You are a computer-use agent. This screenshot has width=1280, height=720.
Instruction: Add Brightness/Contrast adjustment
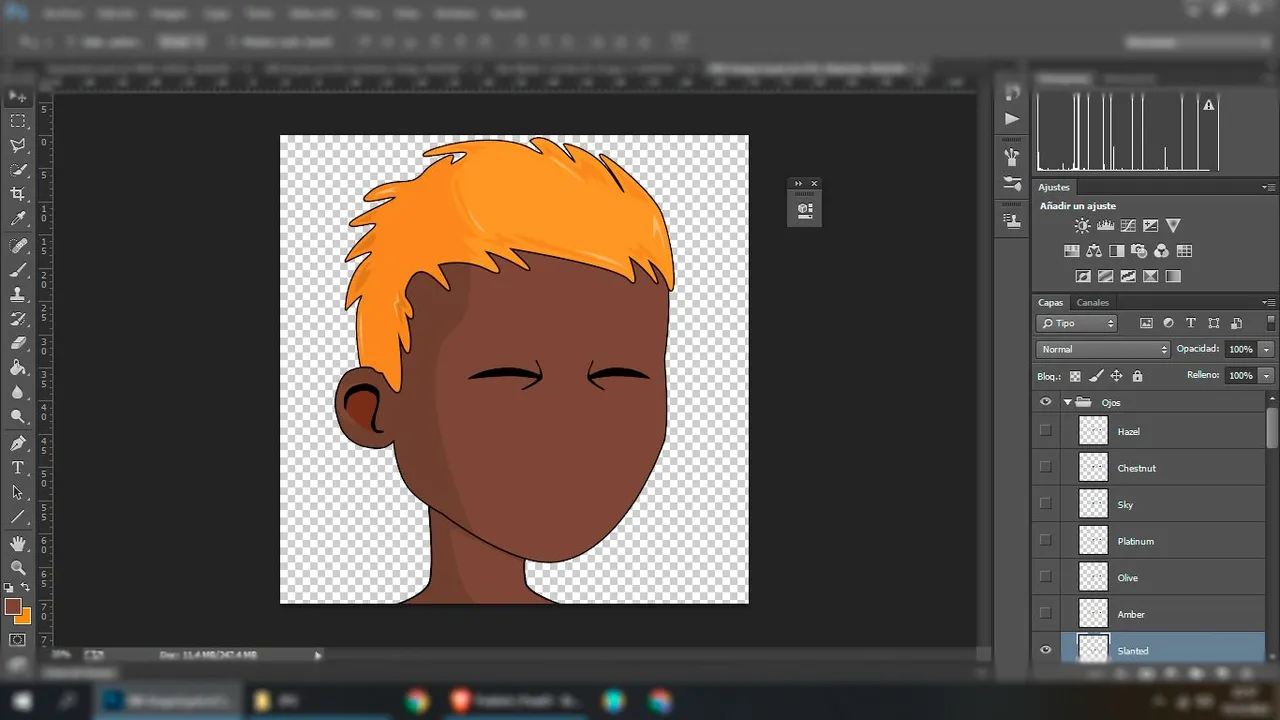[1082, 226]
